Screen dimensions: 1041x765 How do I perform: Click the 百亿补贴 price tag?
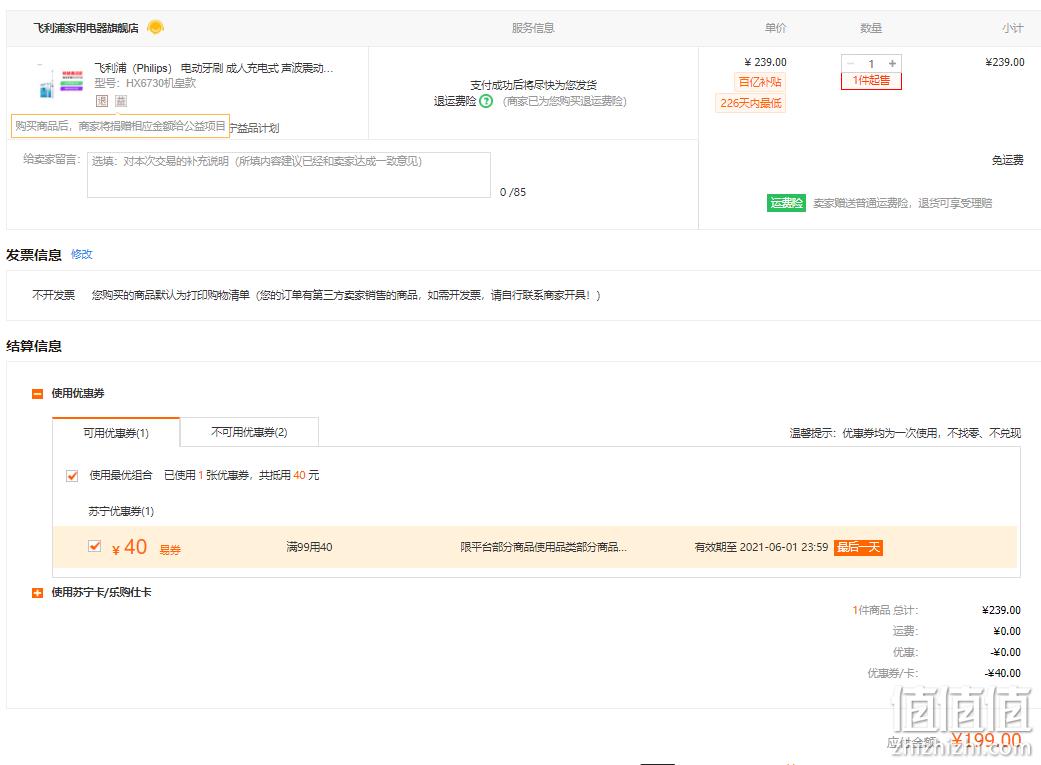pyautogui.click(x=760, y=82)
